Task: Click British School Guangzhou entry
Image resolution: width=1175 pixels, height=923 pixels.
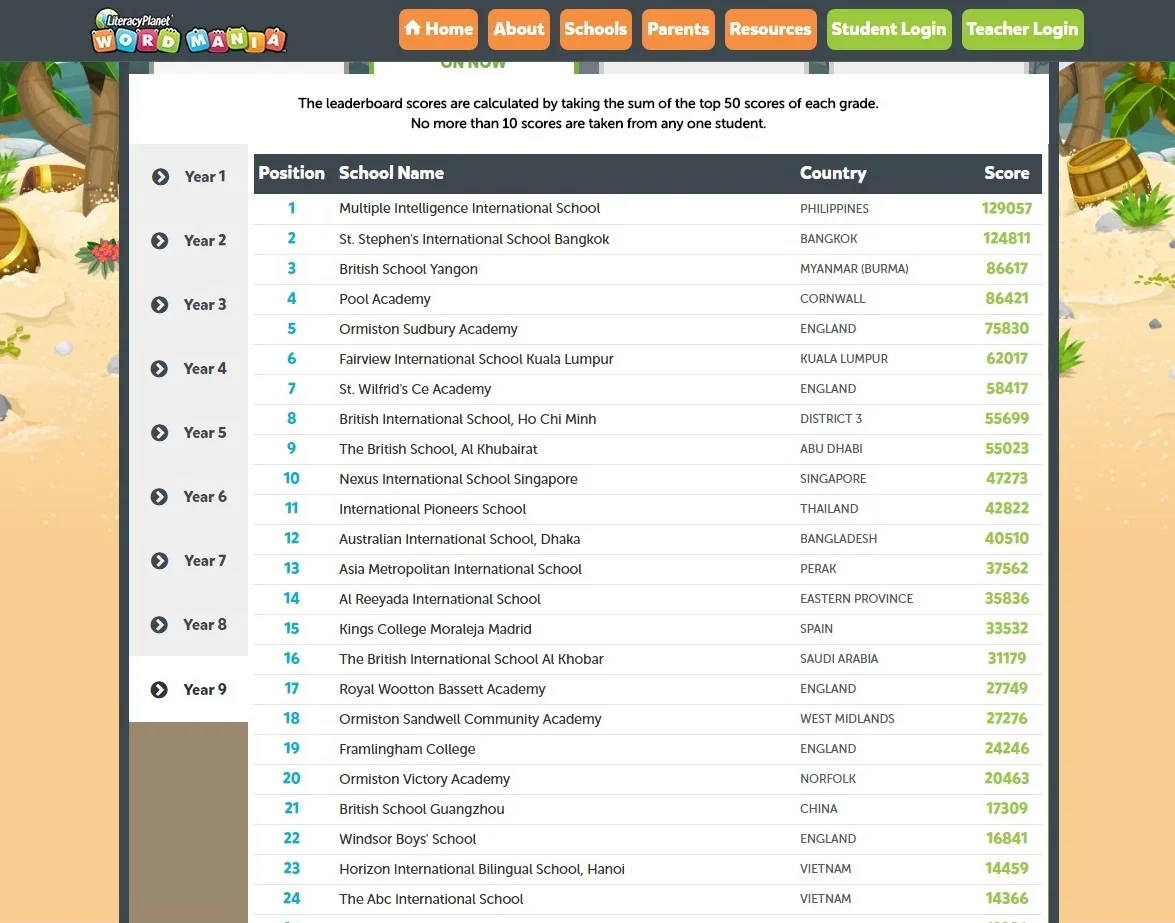Action: pyautogui.click(x=422, y=808)
